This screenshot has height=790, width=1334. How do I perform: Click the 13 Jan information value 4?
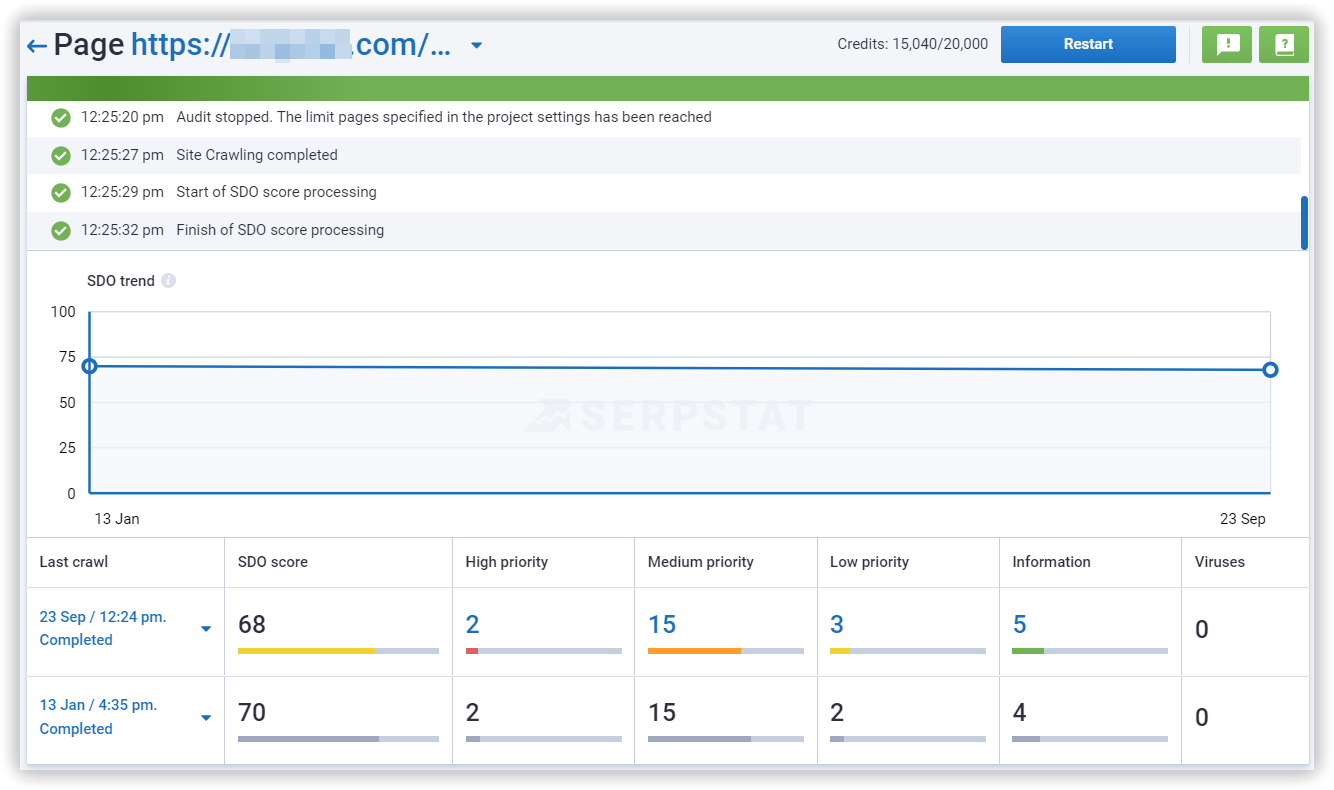(1019, 713)
